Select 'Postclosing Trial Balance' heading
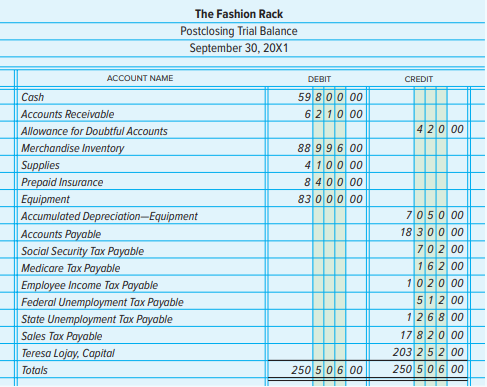The height and width of the screenshot is (387, 487). click(239, 31)
